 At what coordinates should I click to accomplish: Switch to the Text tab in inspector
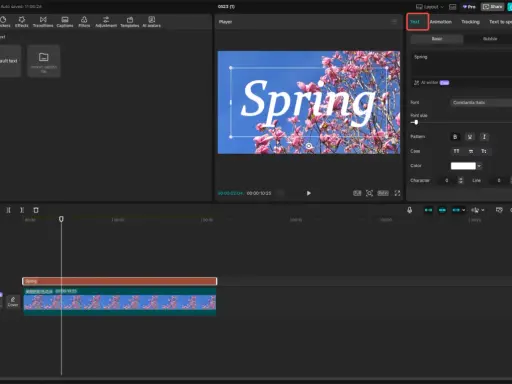(415, 22)
